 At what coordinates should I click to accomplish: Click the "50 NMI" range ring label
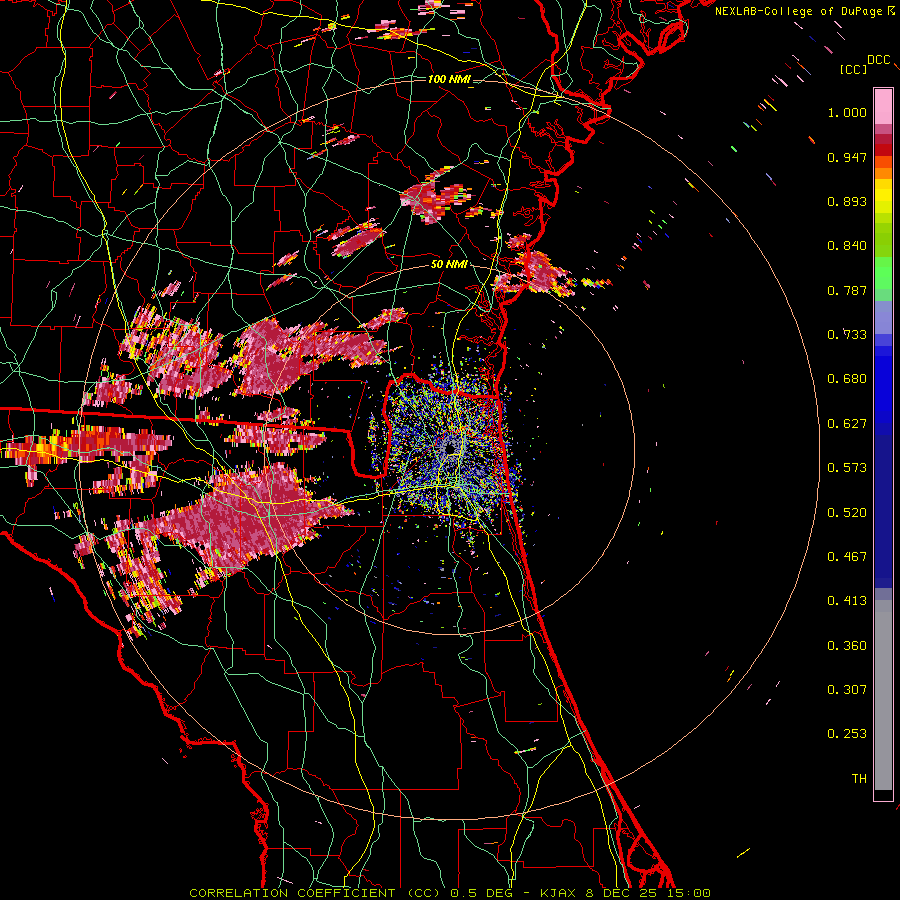click(449, 264)
